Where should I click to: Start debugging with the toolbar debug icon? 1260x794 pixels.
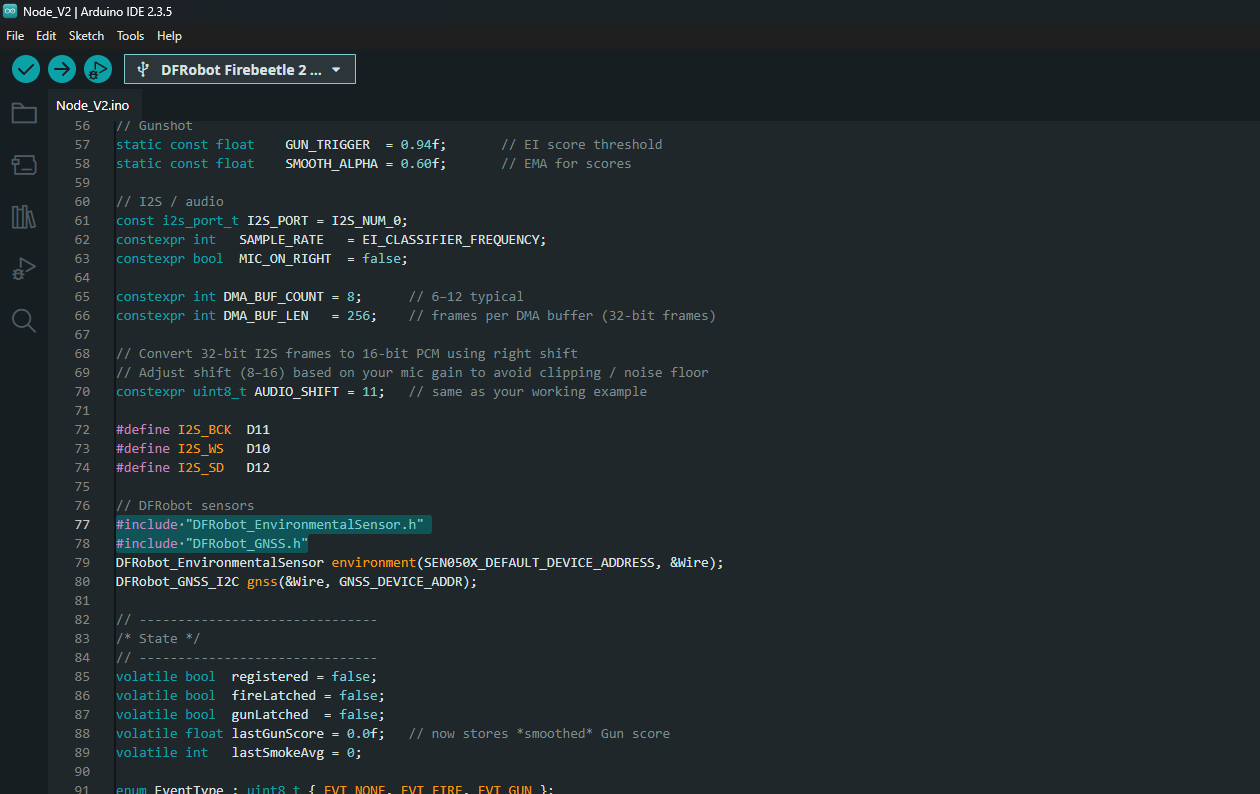pos(98,69)
